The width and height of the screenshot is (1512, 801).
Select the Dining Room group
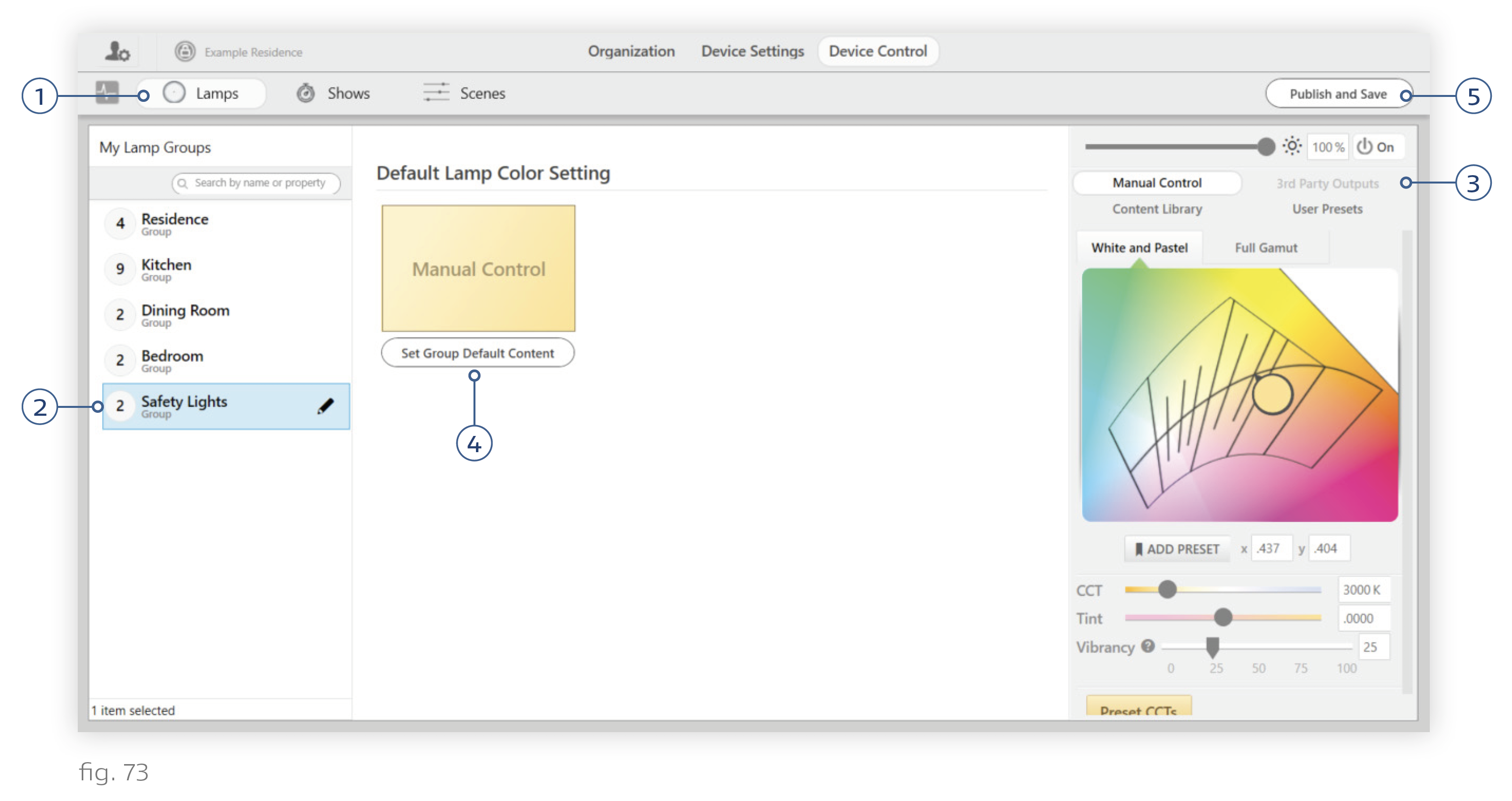pos(226,315)
